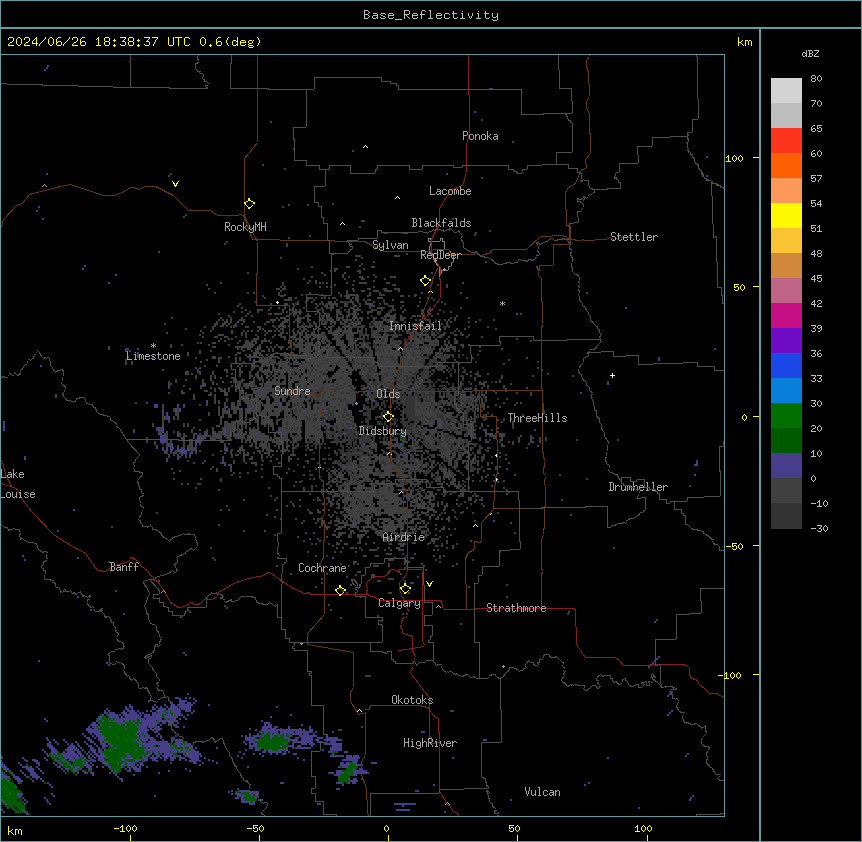Select the magenta 39-42 dBZ legend band
Screen dimensions: 862x842
786,315
